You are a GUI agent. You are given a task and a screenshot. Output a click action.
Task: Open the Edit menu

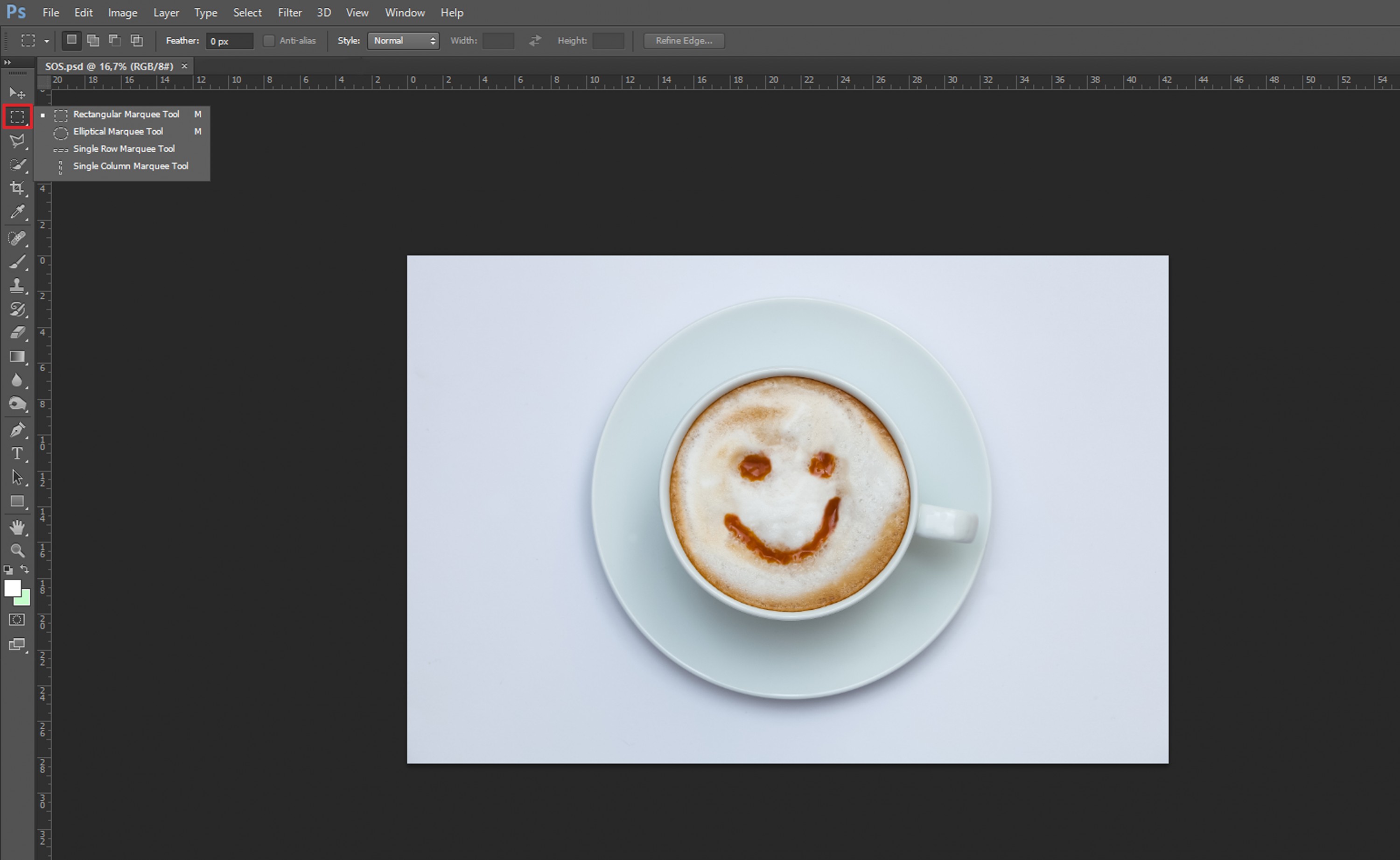coord(84,13)
